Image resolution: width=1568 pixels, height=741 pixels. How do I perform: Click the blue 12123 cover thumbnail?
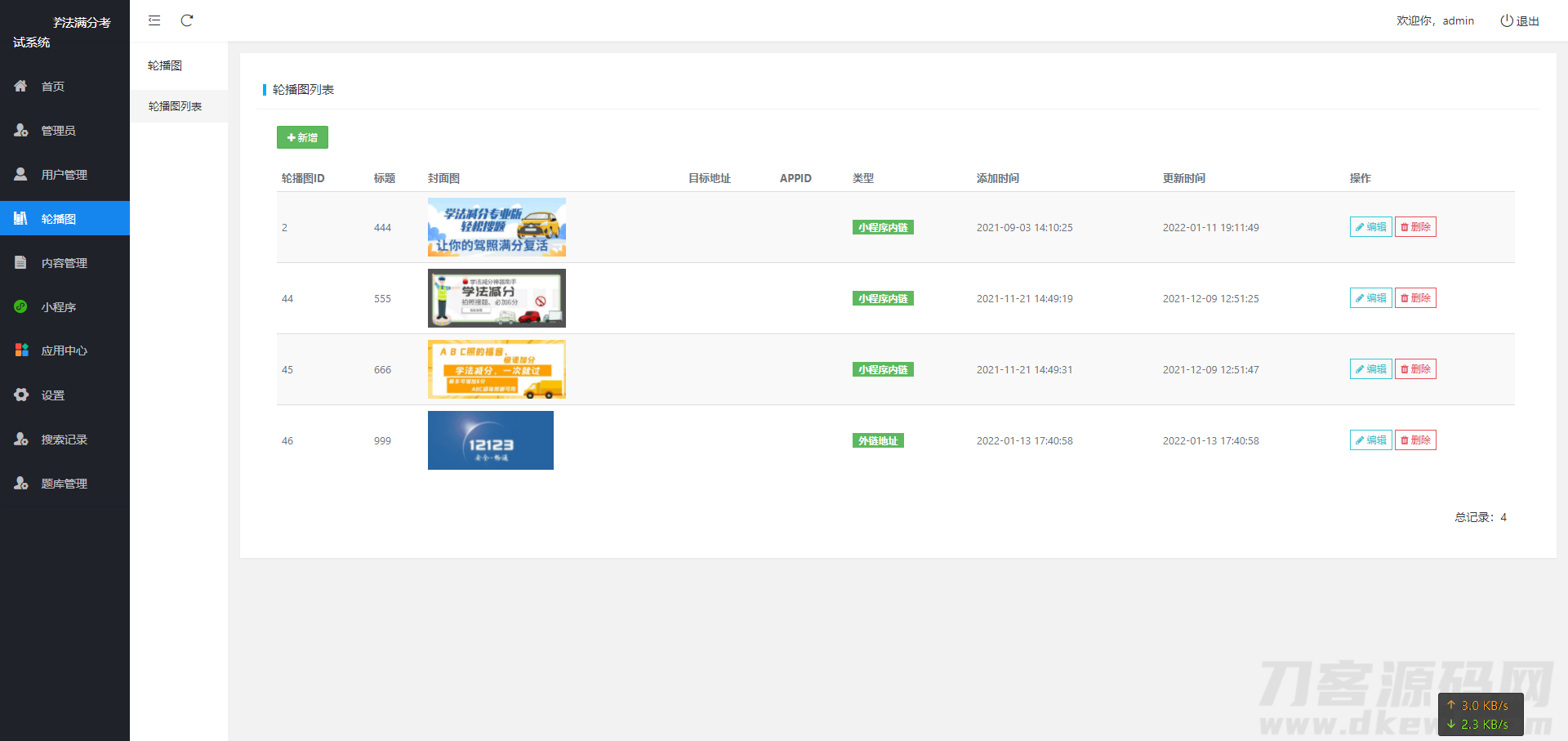490,440
